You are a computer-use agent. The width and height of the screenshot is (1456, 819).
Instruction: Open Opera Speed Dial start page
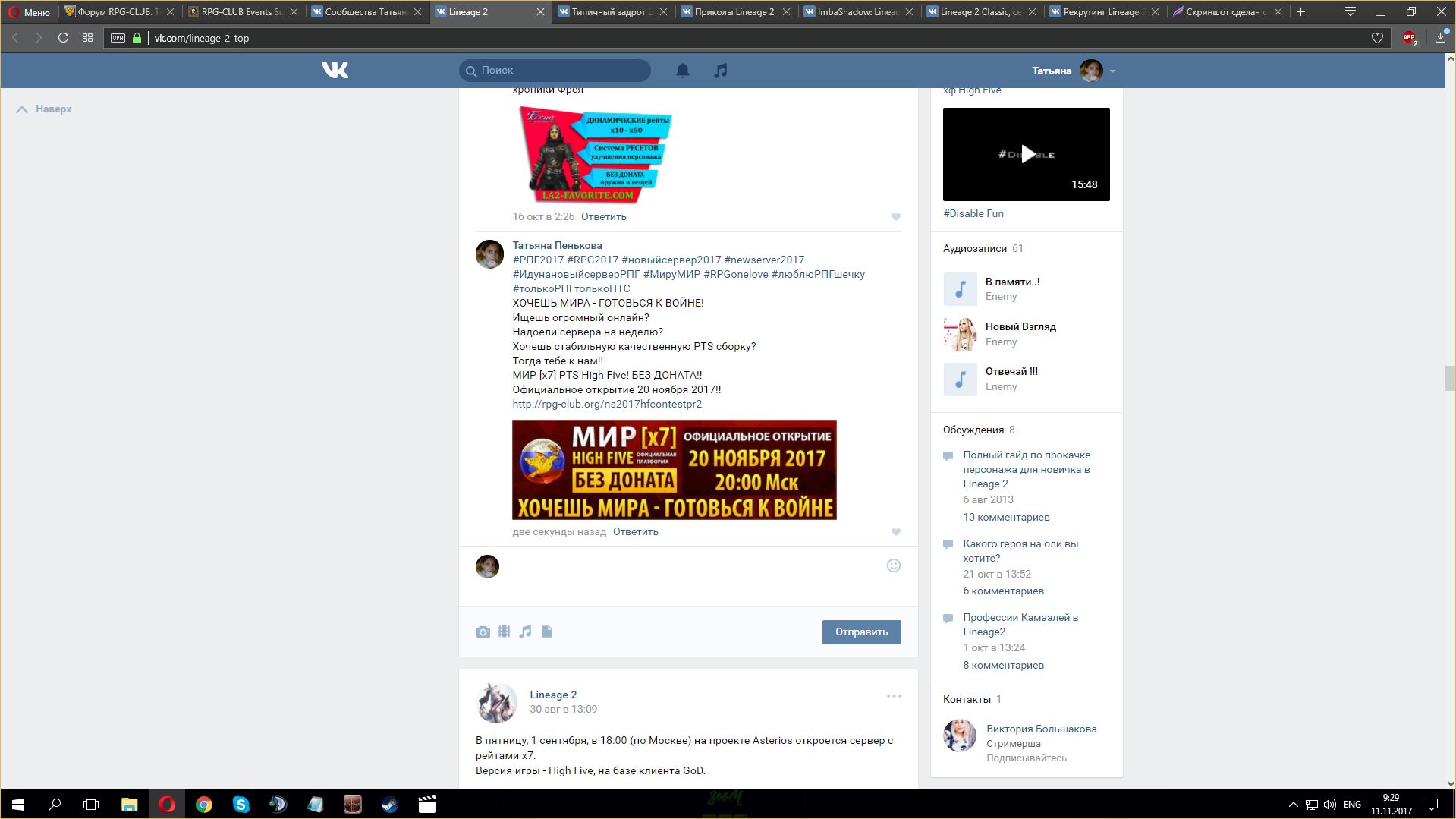click(x=87, y=38)
